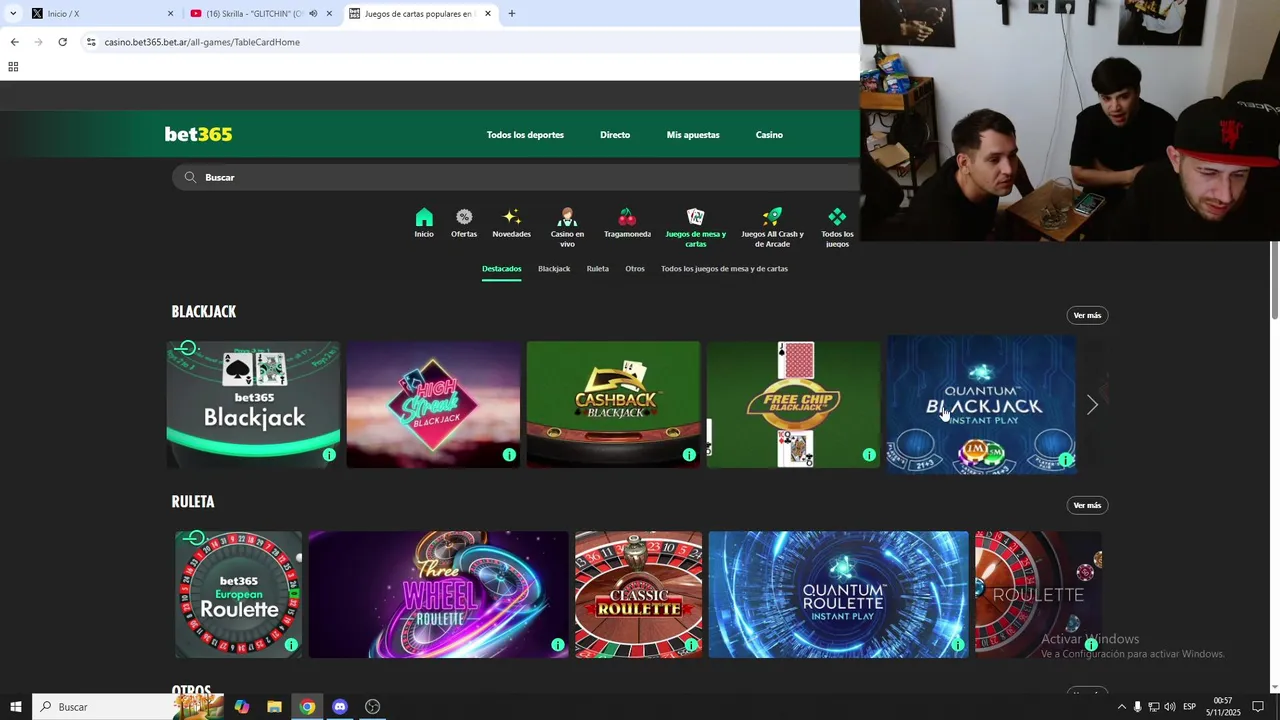The image size is (1280, 720).
Task: Launch the Quantum Roulette Instant Play tile
Action: (x=838, y=594)
